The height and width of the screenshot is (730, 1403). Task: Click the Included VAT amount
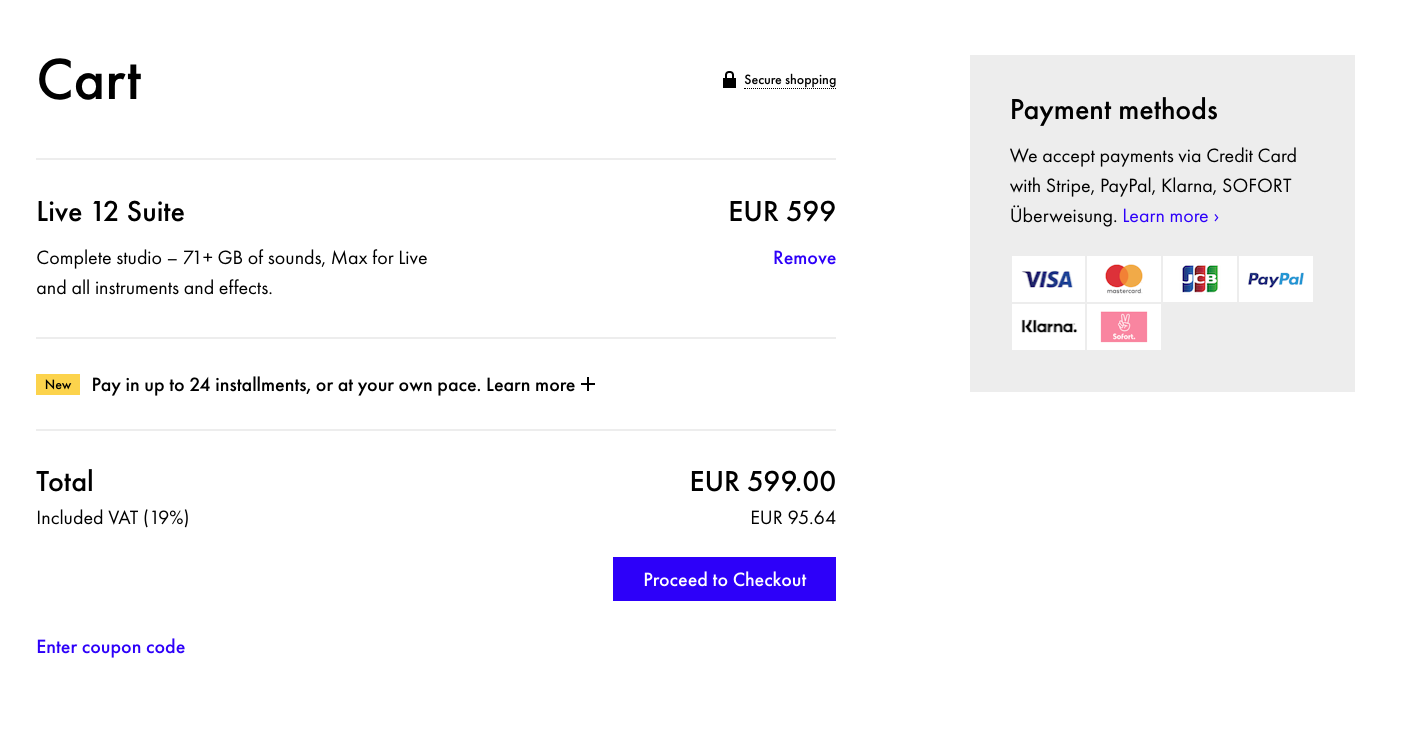tap(794, 517)
